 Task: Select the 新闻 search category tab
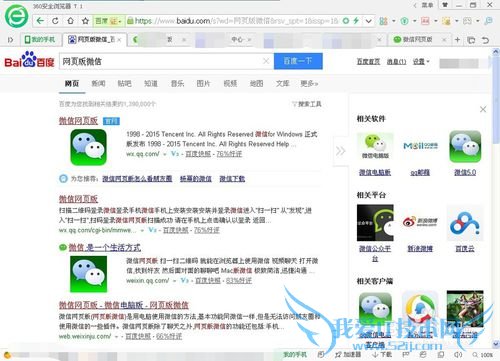coord(98,83)
